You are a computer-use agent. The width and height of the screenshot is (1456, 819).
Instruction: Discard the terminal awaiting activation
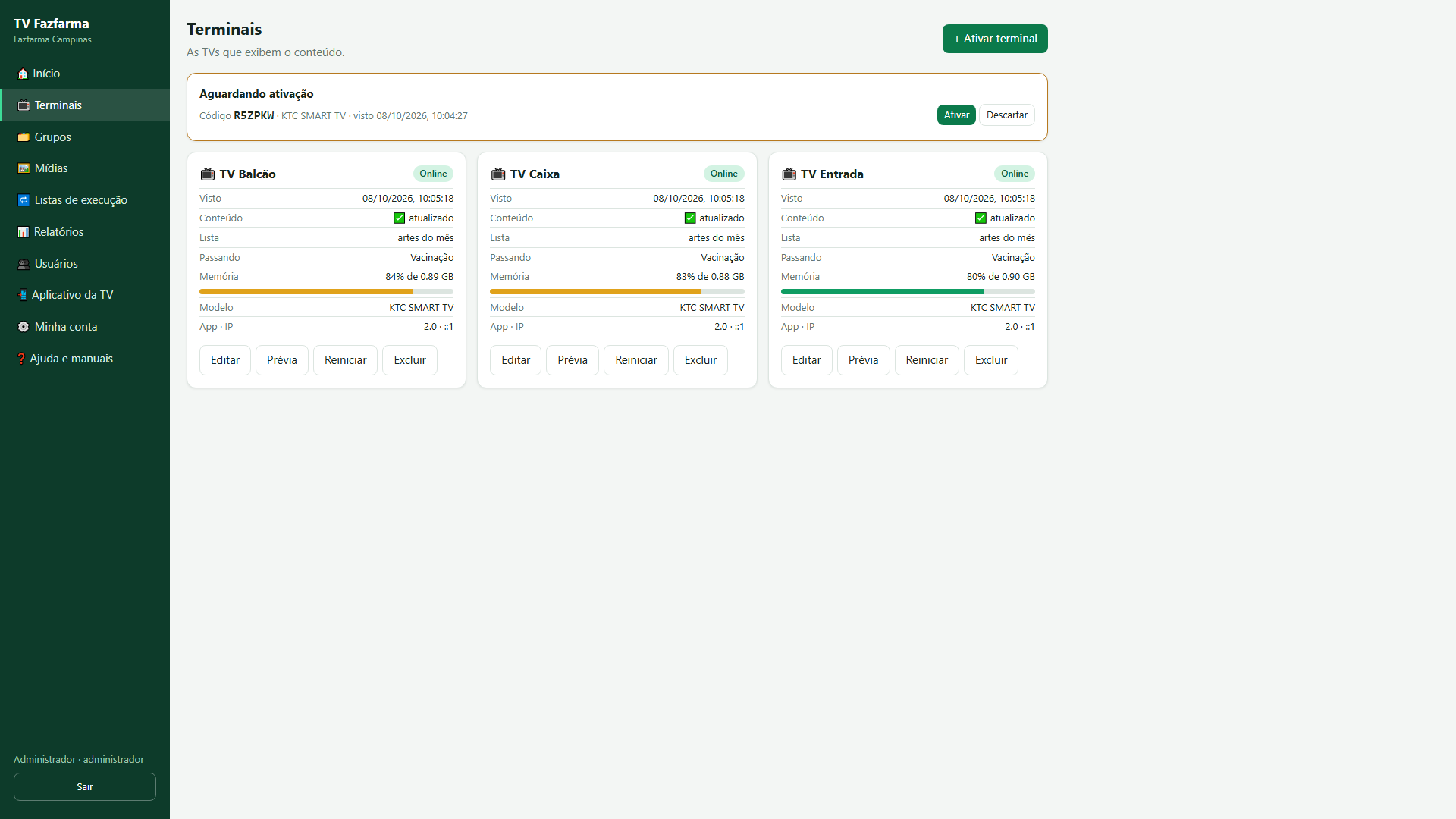click(1007, 115)
